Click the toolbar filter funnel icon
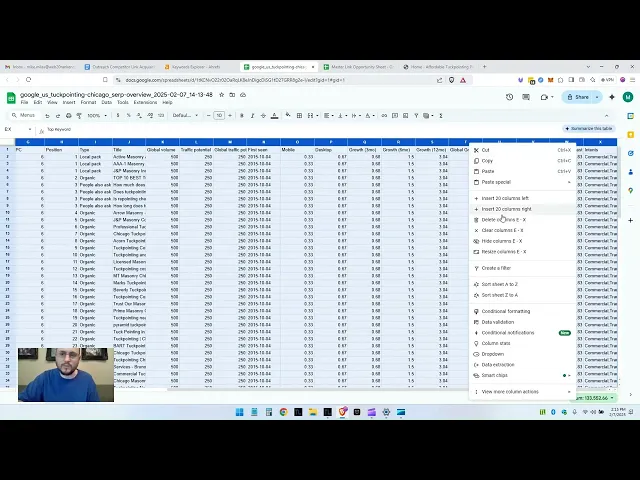Viewport: 640px width, 480px height. tap(416, 116)
